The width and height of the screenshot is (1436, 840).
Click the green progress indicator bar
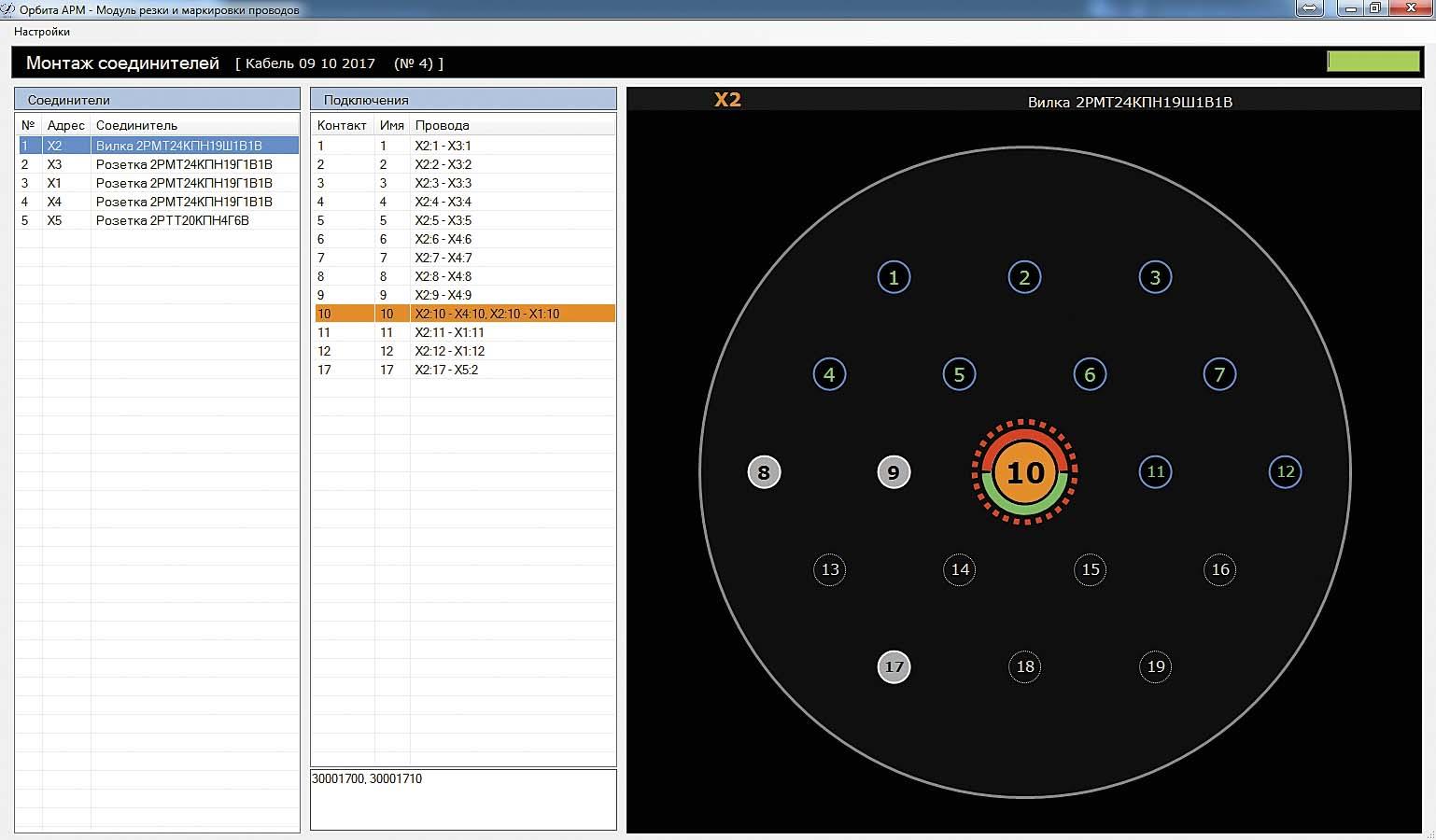1373,62
